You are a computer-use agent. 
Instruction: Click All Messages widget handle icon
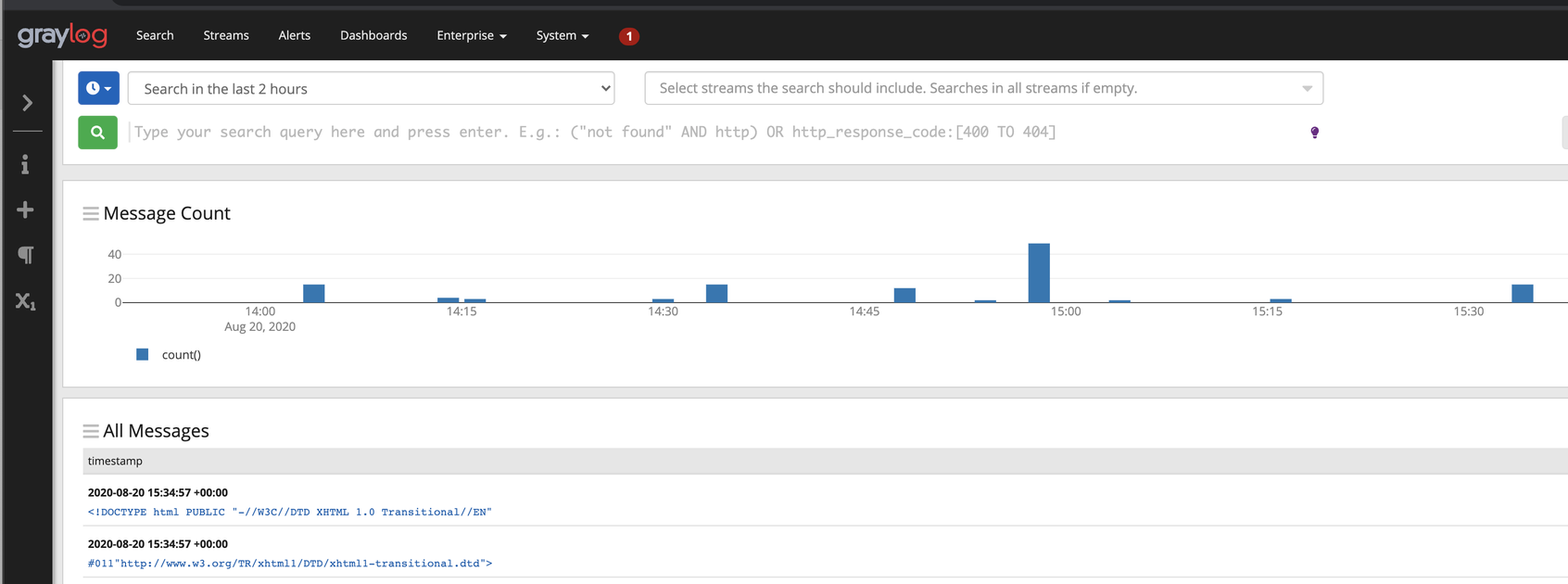90,431
